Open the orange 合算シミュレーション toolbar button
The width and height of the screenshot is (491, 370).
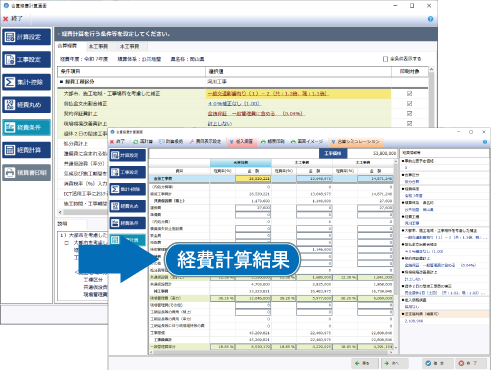[356, 142]
